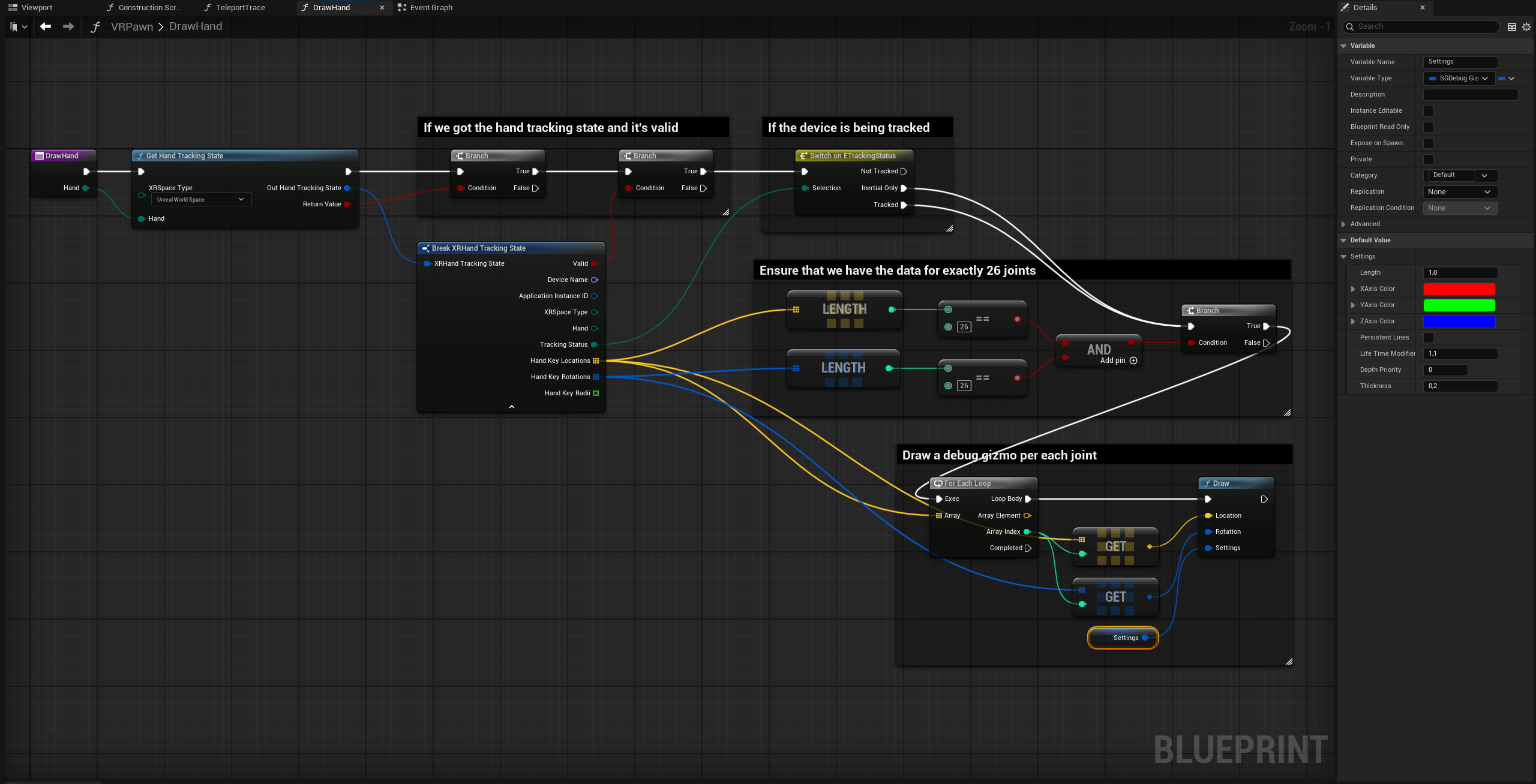Click the magnifier icon in the Details search bar
Viewport: 1536px width, 784px height.
[x=1349, y=26]
